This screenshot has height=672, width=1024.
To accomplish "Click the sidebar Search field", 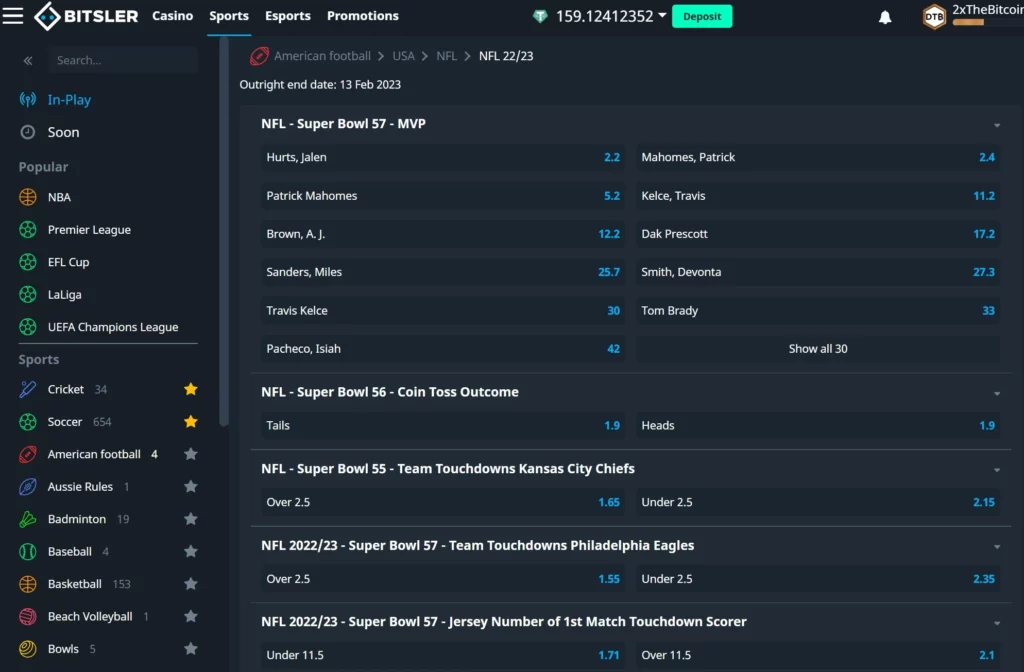I will click(122, 60).
